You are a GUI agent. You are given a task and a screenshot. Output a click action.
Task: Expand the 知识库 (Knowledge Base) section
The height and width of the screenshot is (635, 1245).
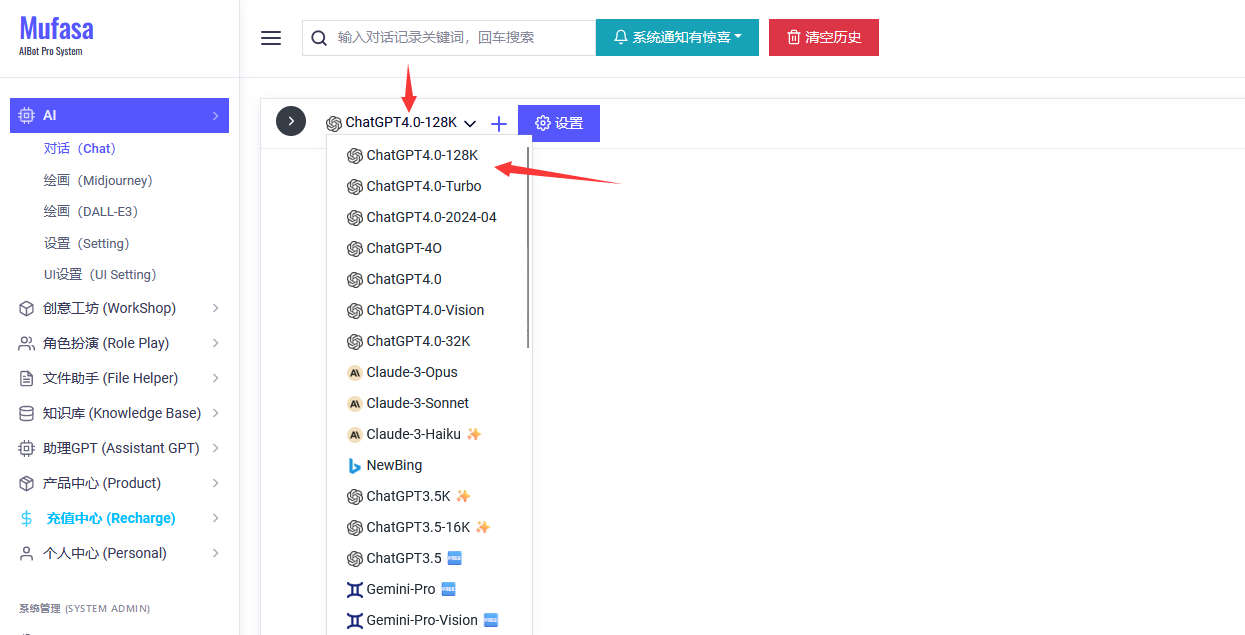pyautogui.click(x=120, y=413)
